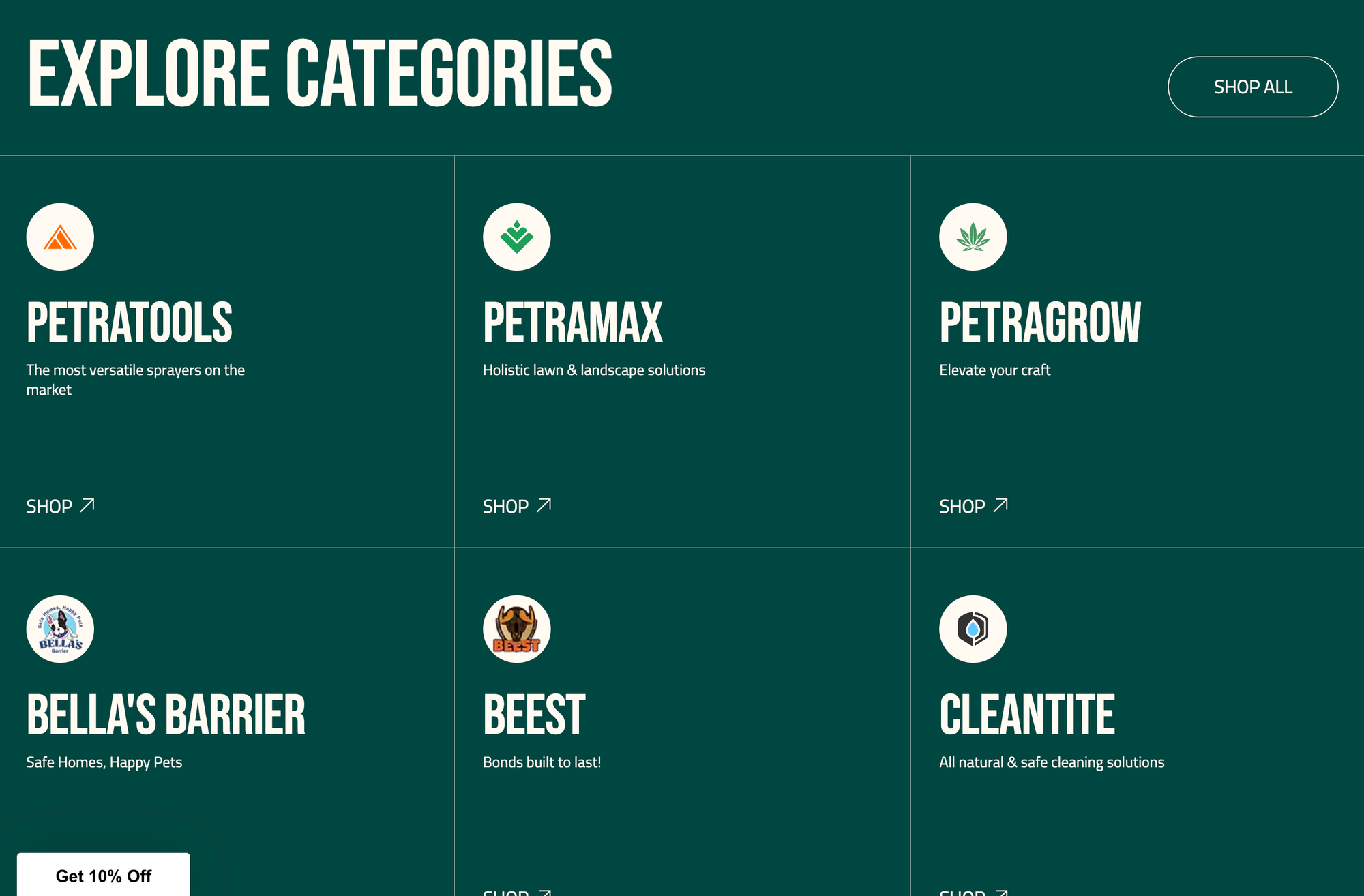
Task: Open the Get 10% Off popup tab
Action: (104, 875)
